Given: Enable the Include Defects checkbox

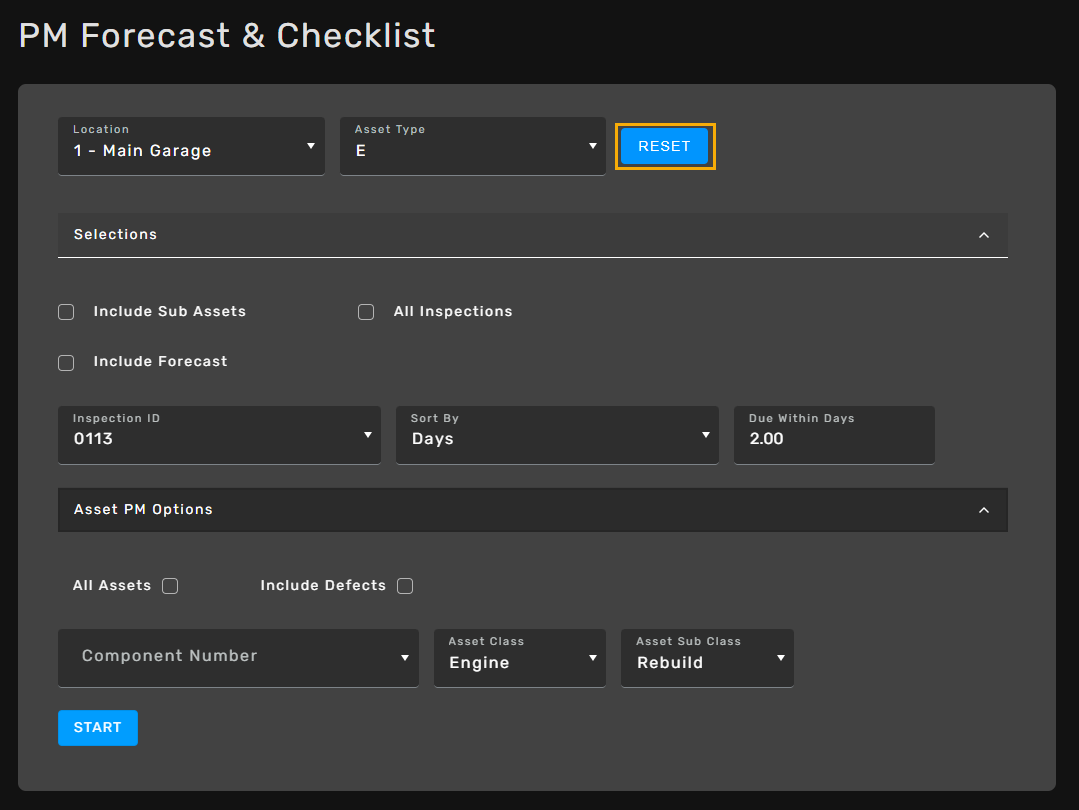Looking at the screenshot, I should [x=405, y=586].
